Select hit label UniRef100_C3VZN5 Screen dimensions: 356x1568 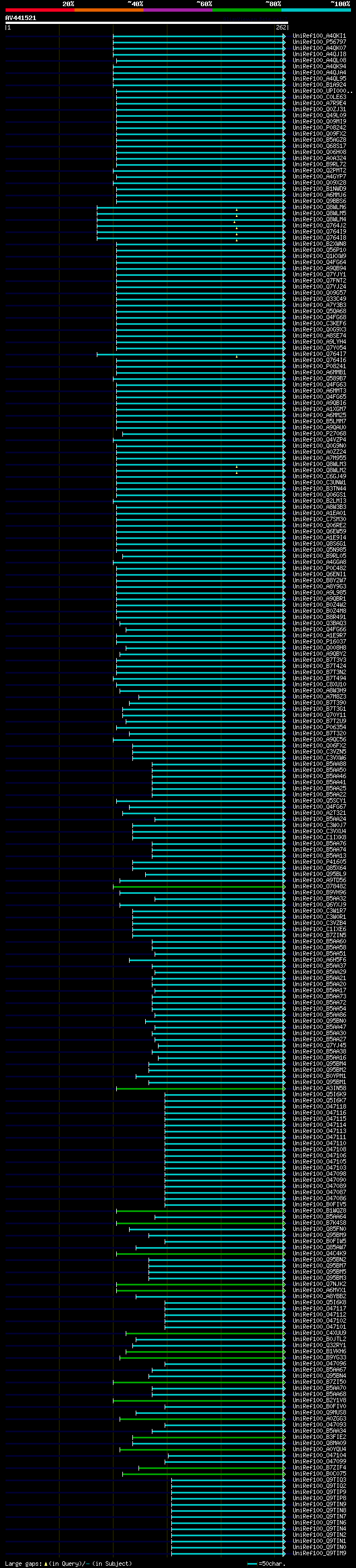click(319, 752)
